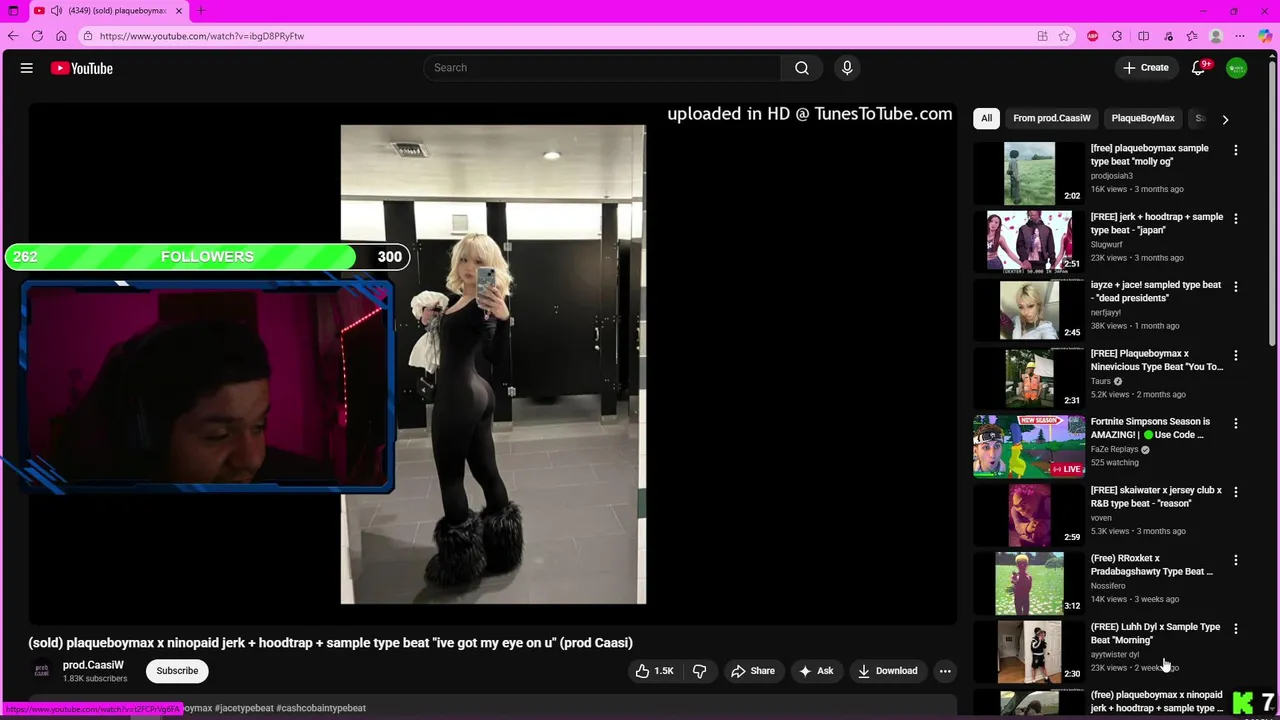Open the title "(Free) RRoxket x Pradabagshawty Type Beat"
This screenshot has width=1280, height=720.
coord(1151,565)
